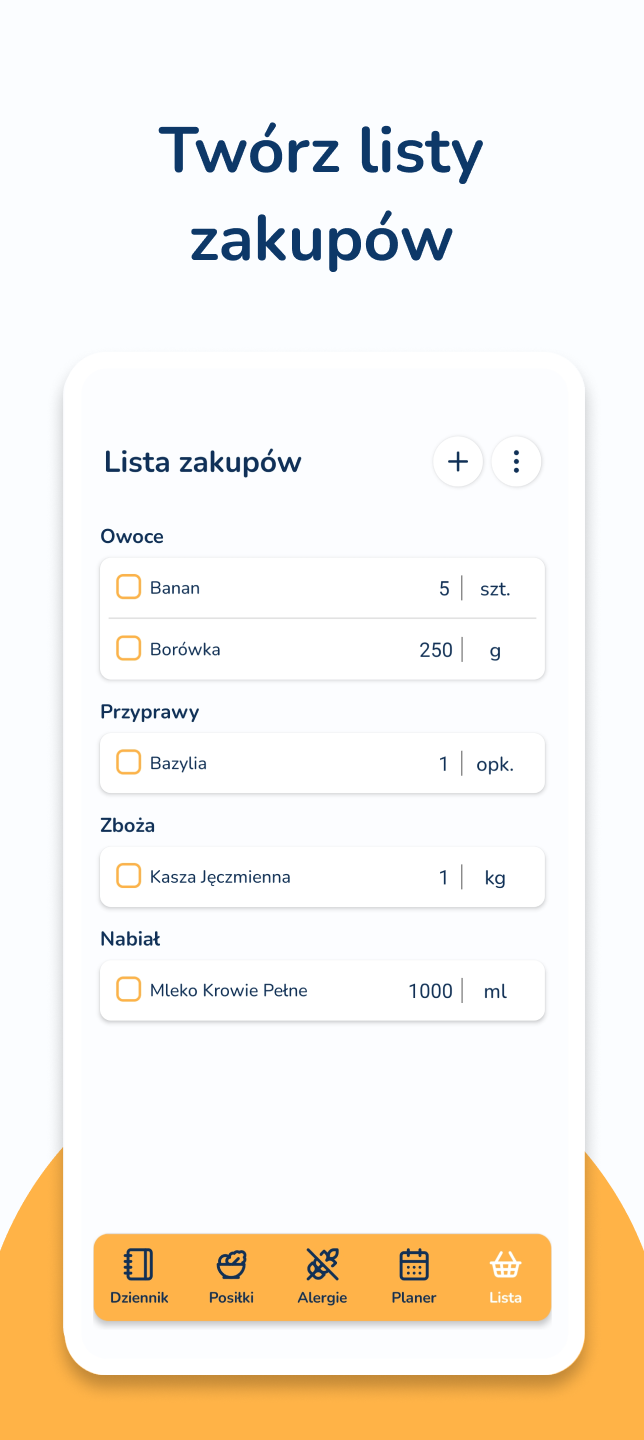The height and width of the screenshot is (1440, 644).
Task: Edit the quantity 1000 for Mleko Krowie Pełne
Action: tap(429, 991)
